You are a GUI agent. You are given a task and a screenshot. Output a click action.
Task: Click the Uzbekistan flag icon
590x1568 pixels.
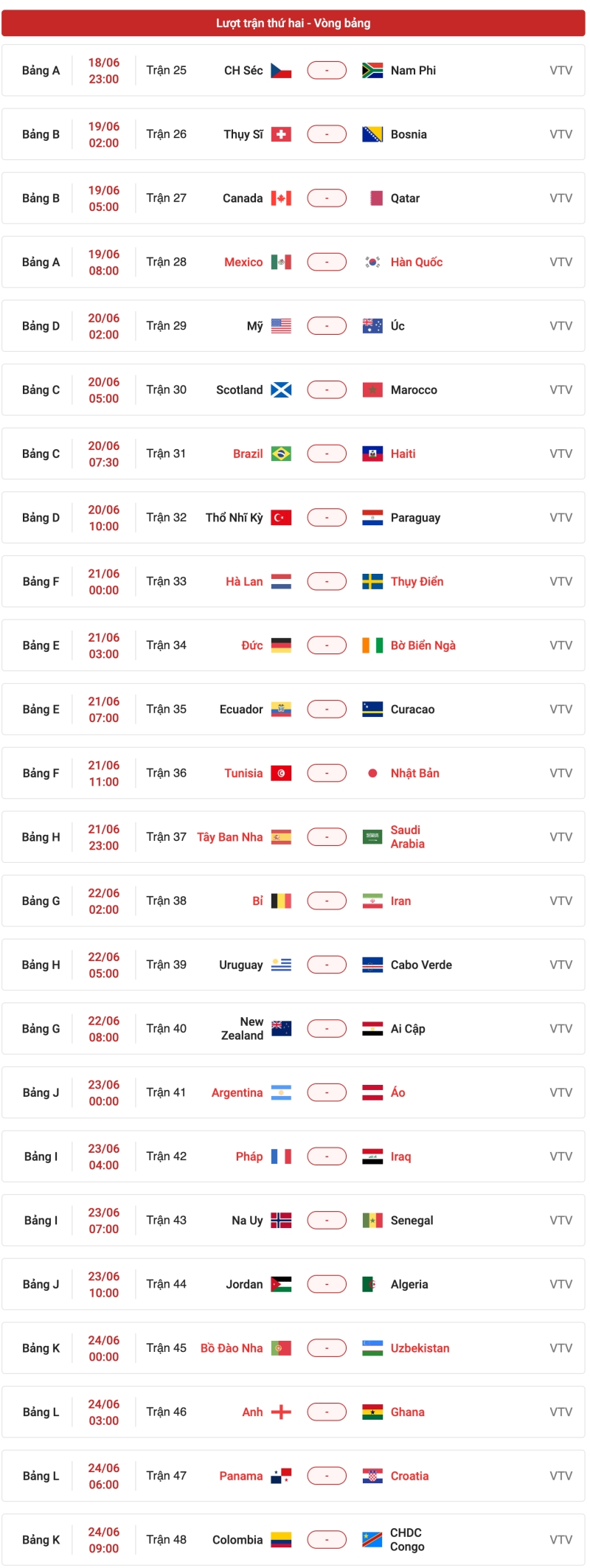372,1348
